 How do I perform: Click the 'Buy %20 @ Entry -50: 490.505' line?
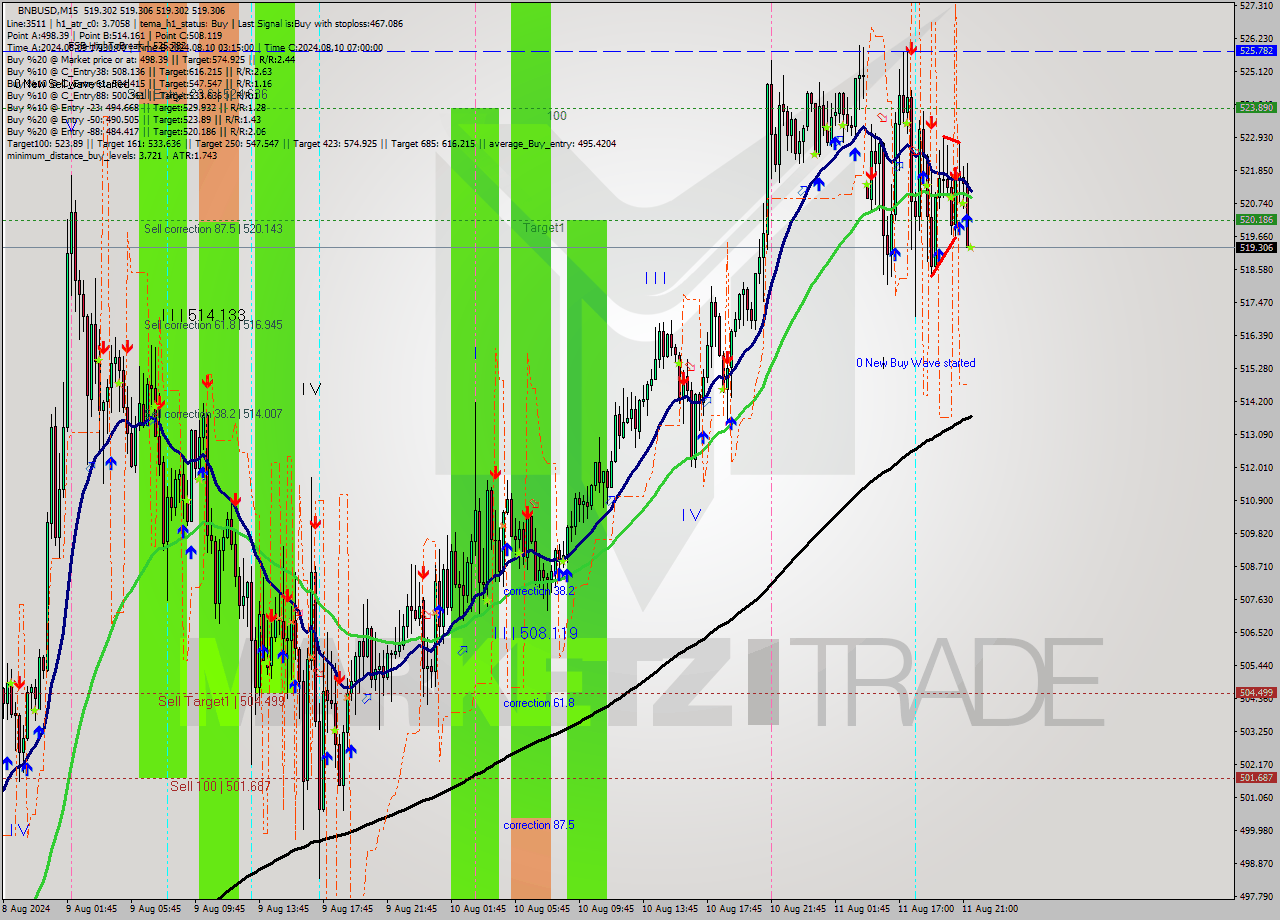[135, 119]
